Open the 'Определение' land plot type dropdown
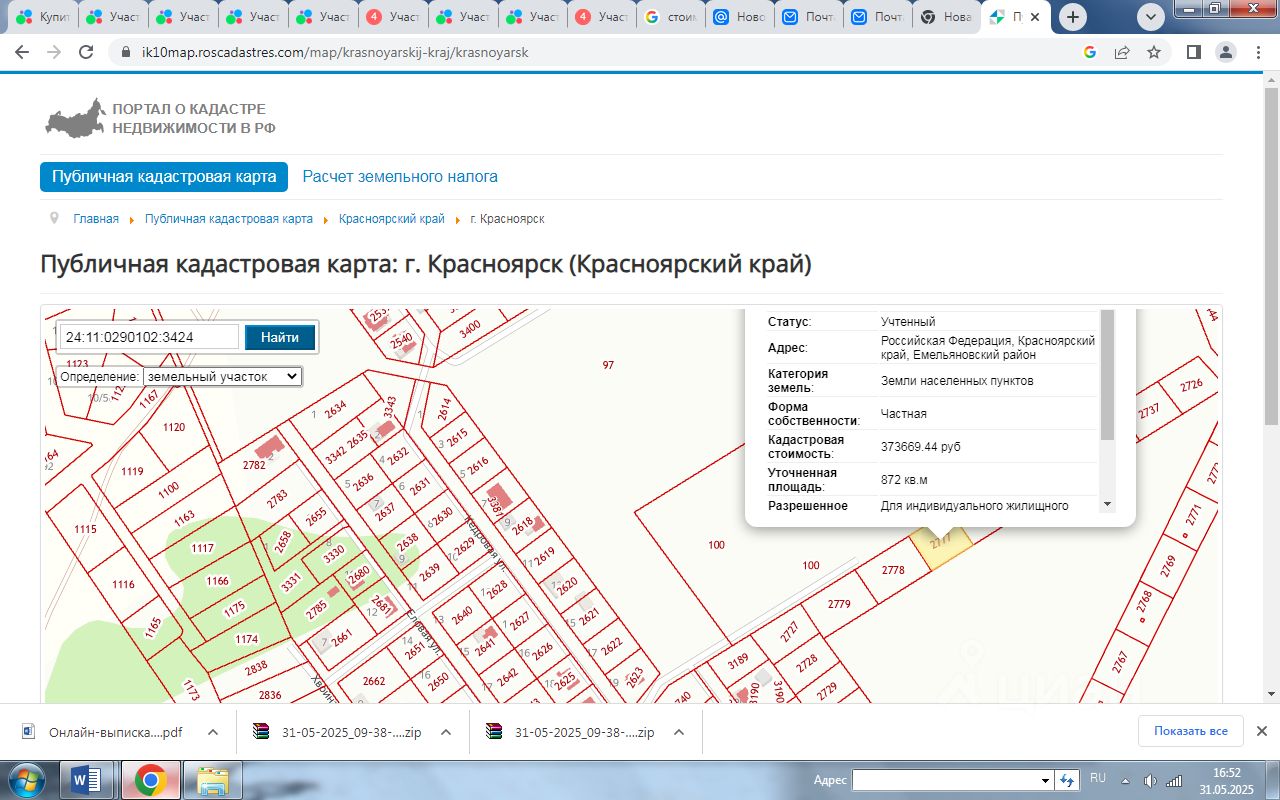The image size is (1280, 800). 222,376
